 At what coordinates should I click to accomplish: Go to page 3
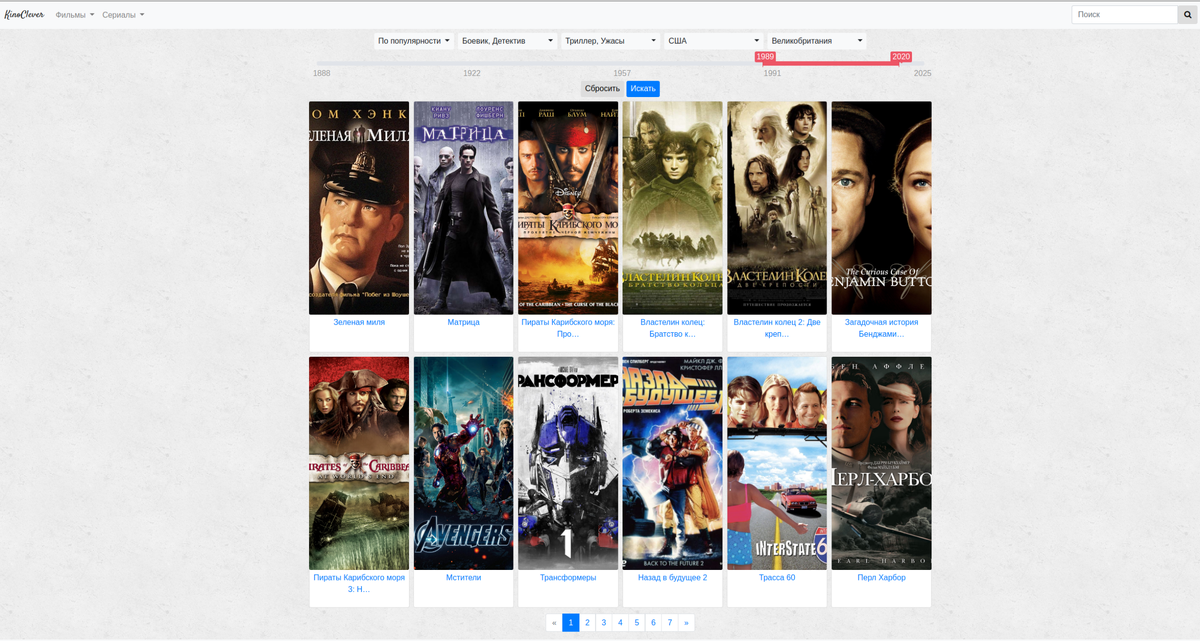[x=604, y=622]
